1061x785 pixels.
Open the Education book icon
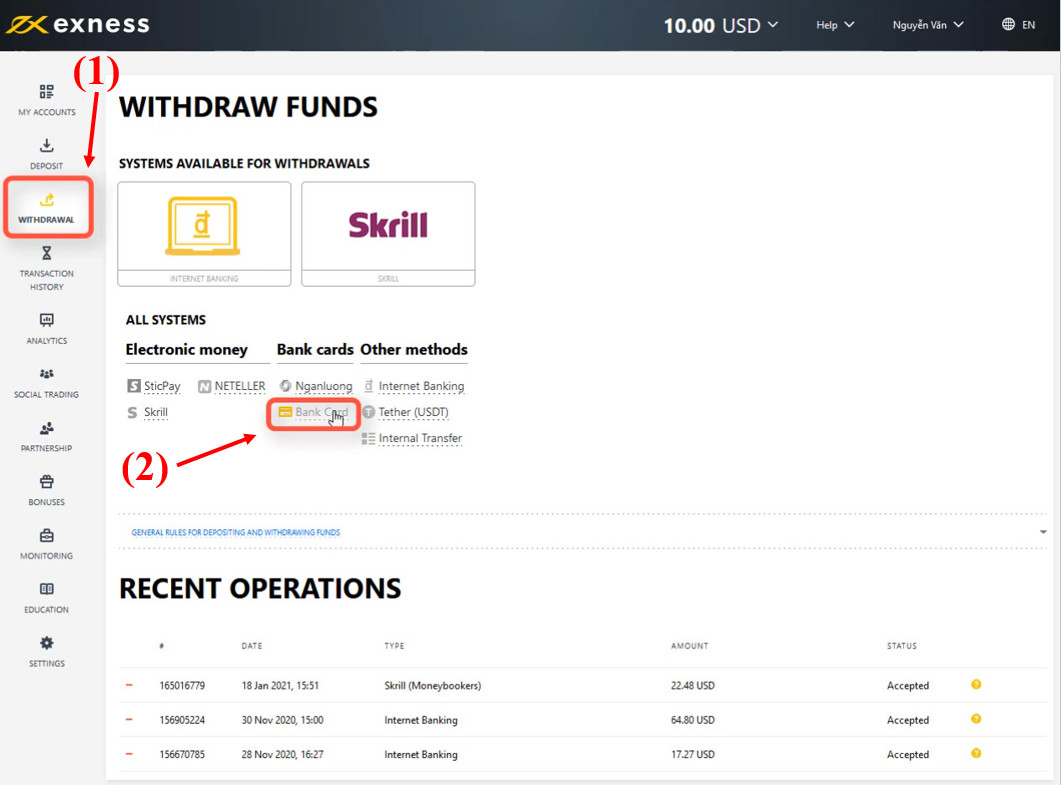pos(47,589)
